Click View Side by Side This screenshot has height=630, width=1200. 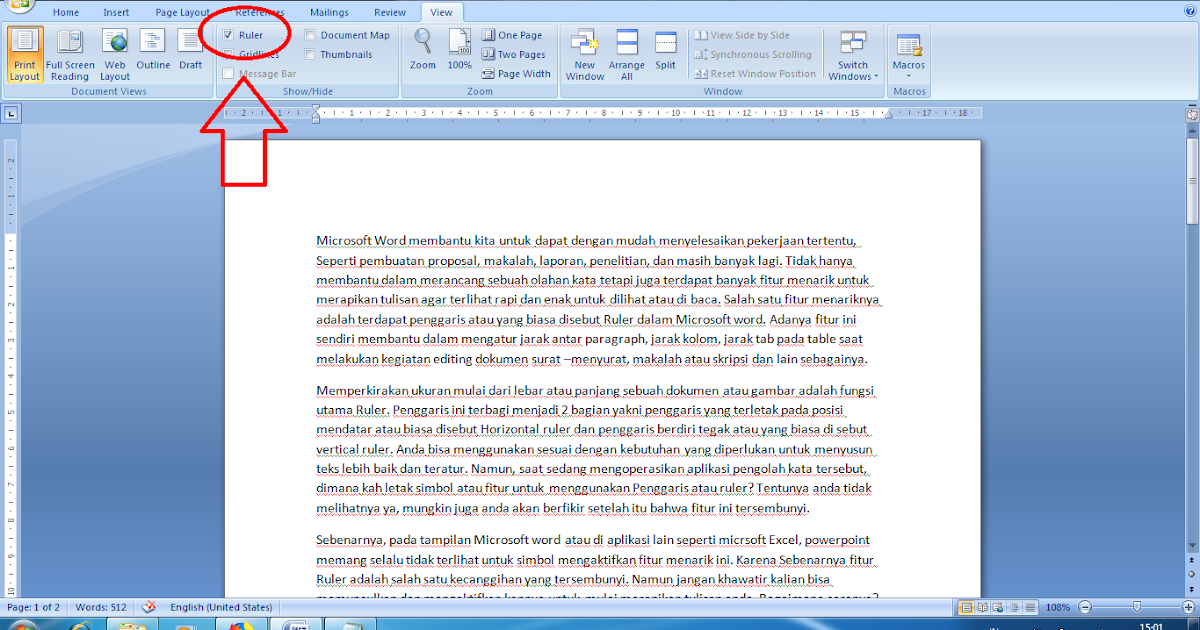[x=742, y=35]
